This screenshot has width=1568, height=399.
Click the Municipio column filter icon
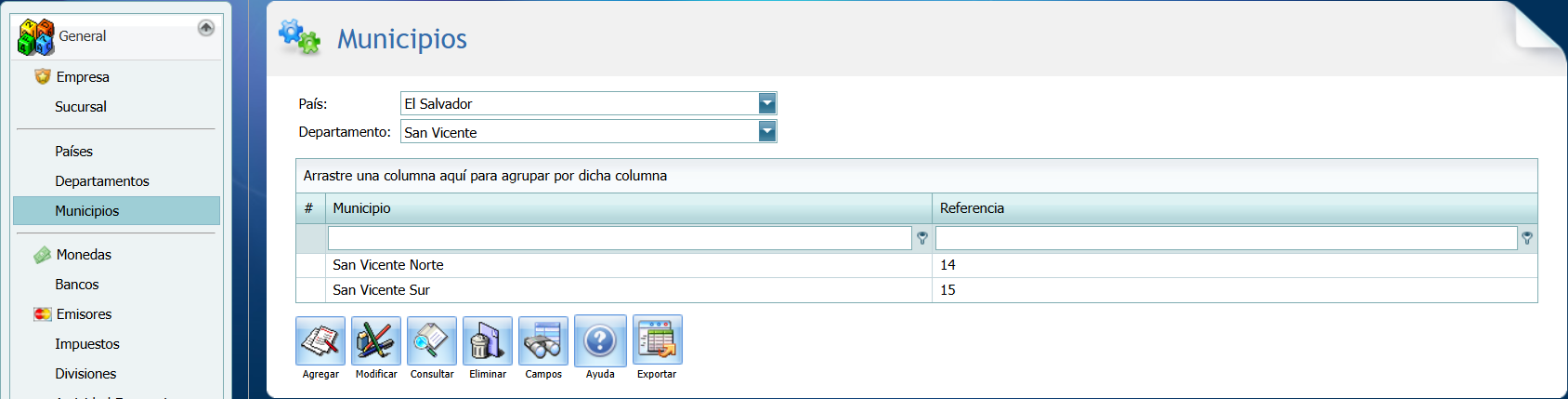[922, 238]
